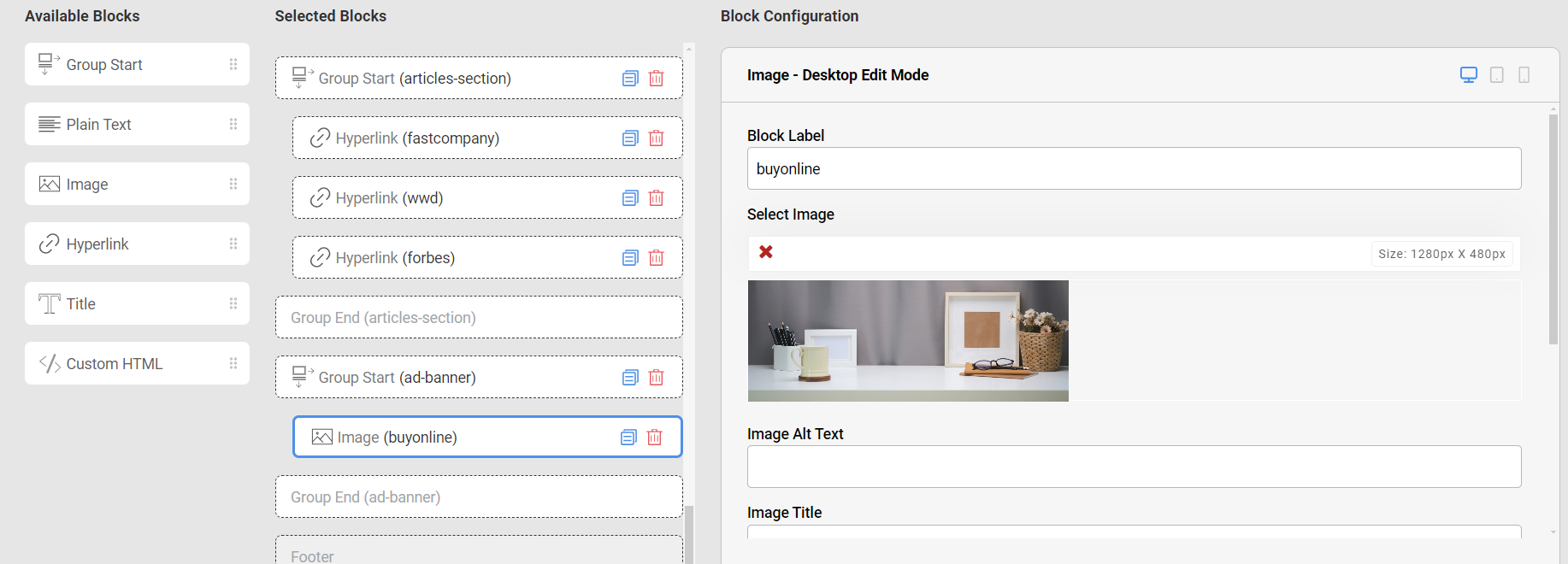The width and height of the screenshot is (1568, 564).
Task: Click the desk image preview thumbnail
Action: (908, 341)
